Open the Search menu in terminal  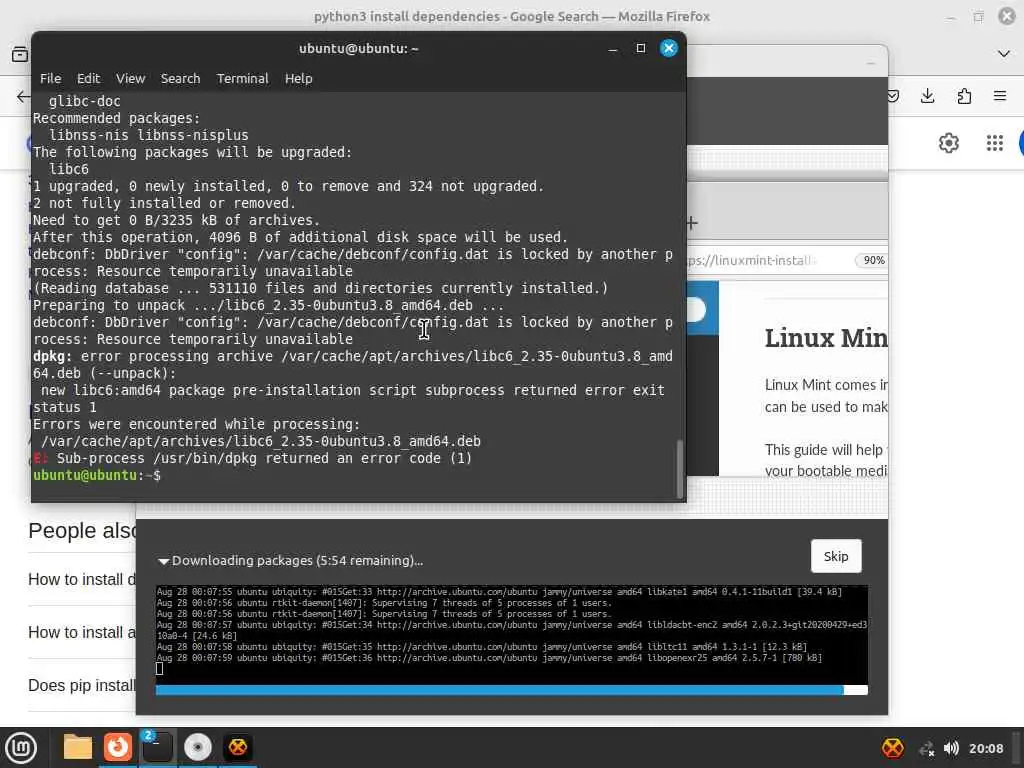(x=180, y=78)
